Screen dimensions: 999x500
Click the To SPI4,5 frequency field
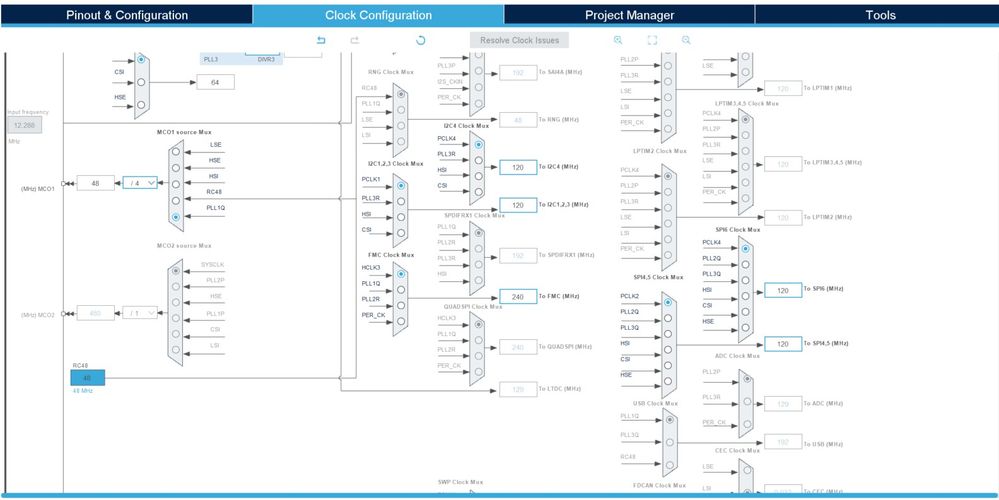click(783, 344)
